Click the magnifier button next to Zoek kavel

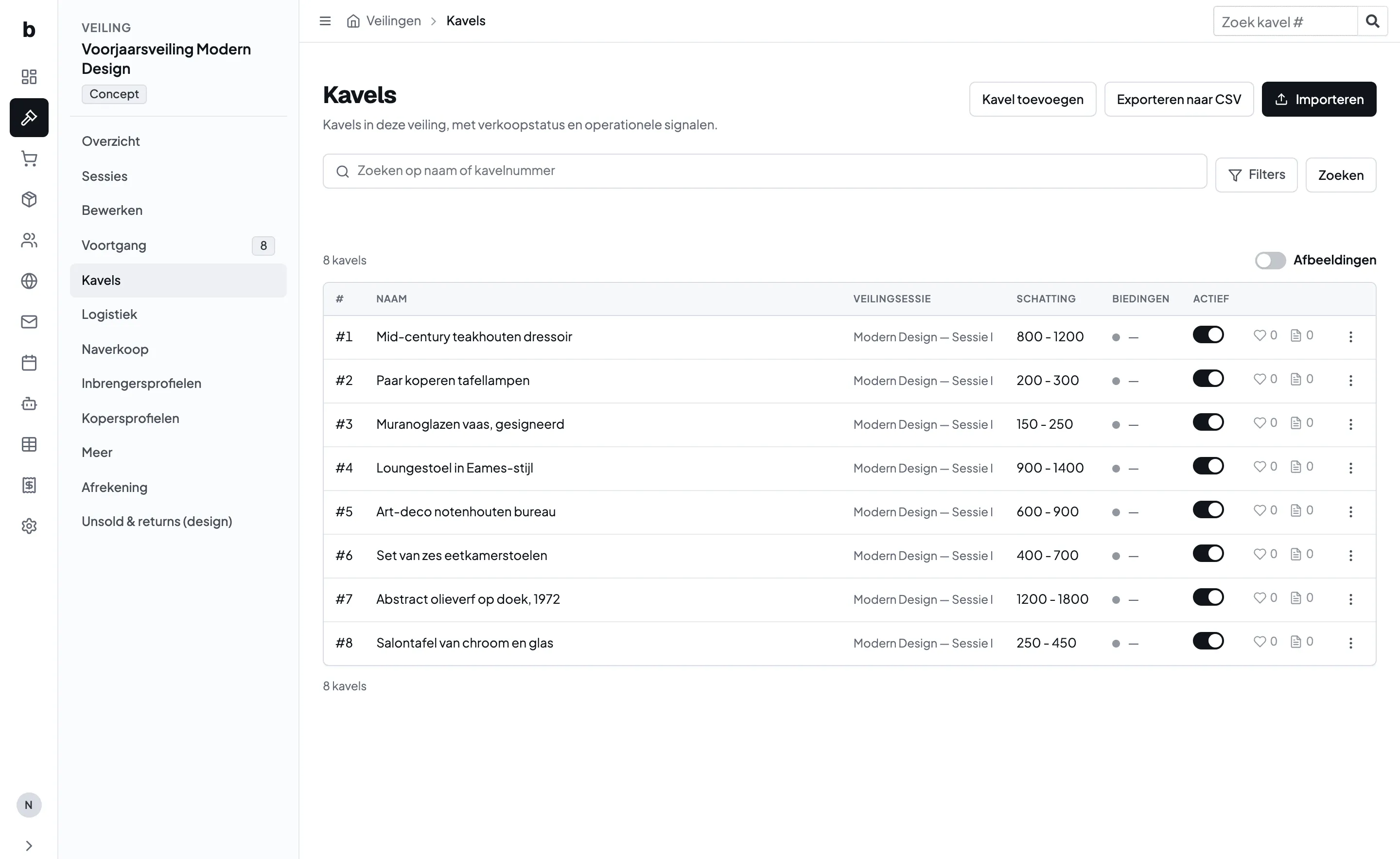tap(1373, 21)
